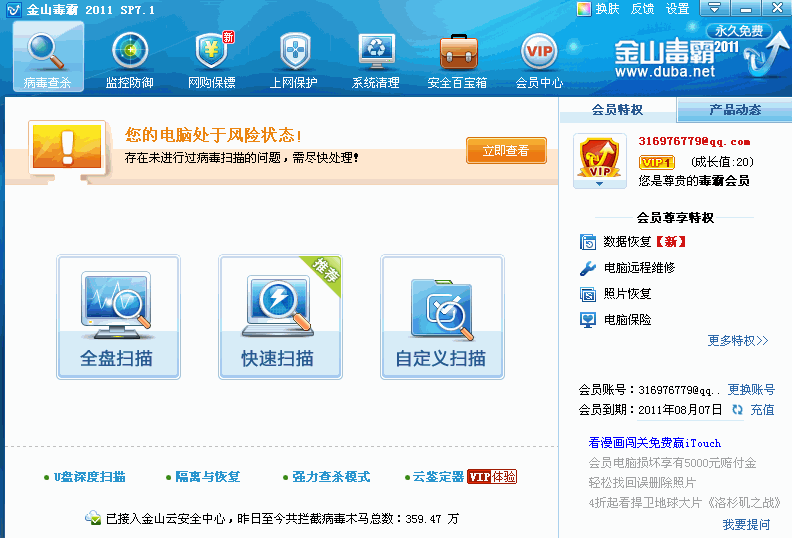Click the 换肤 text label
Viewport: 792px width, 538px height.
(x=607, y=9)
